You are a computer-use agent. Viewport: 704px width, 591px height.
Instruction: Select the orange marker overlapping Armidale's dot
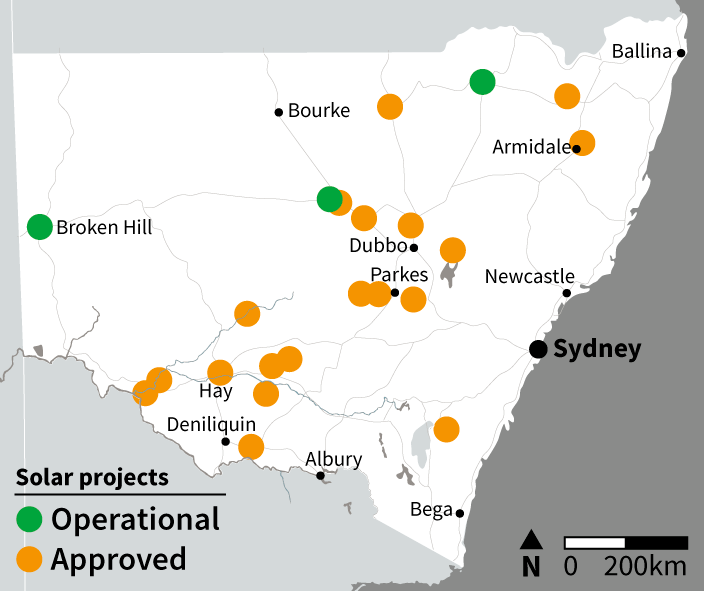pos(582,143)
